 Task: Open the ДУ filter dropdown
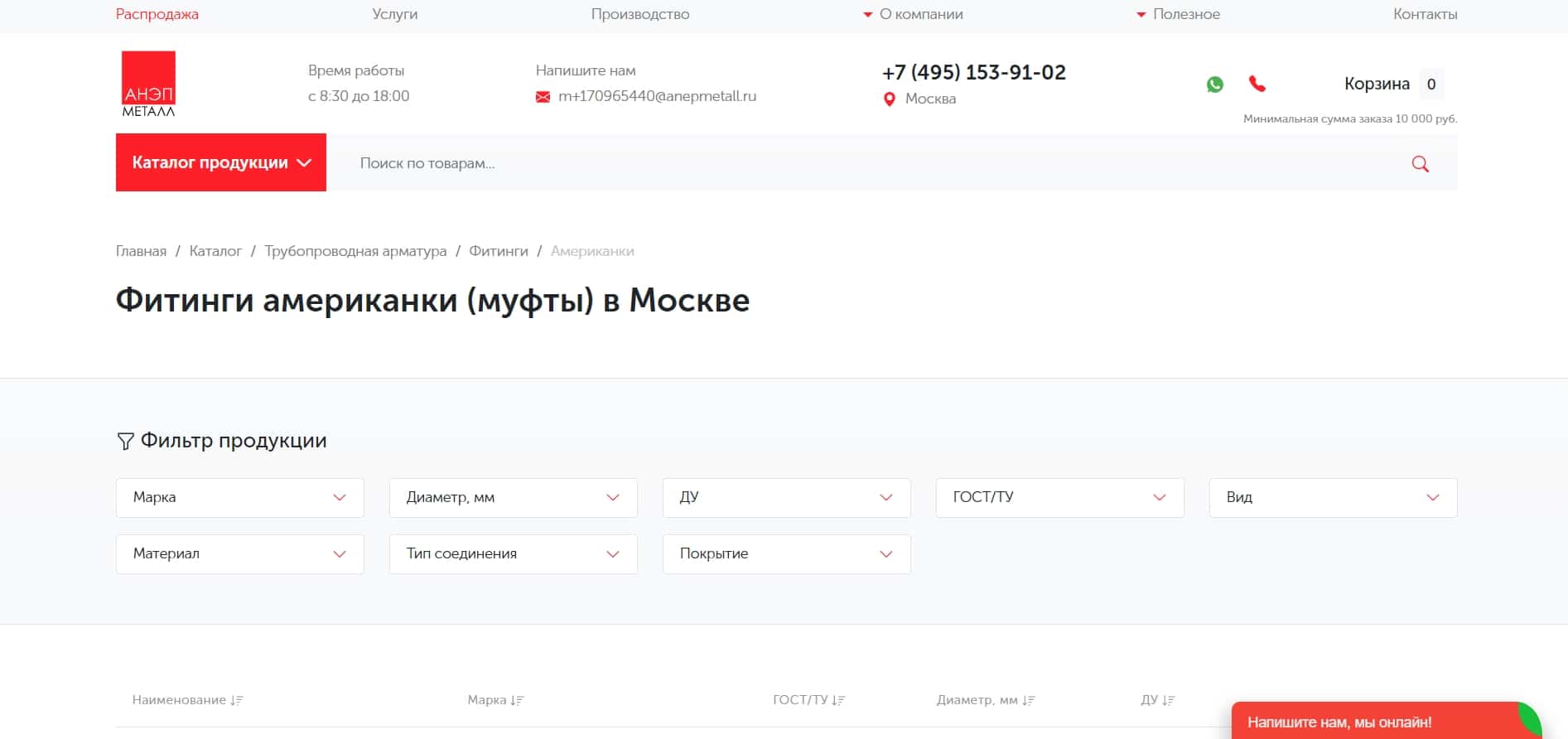pyautogui.click(x=787, y=498)
